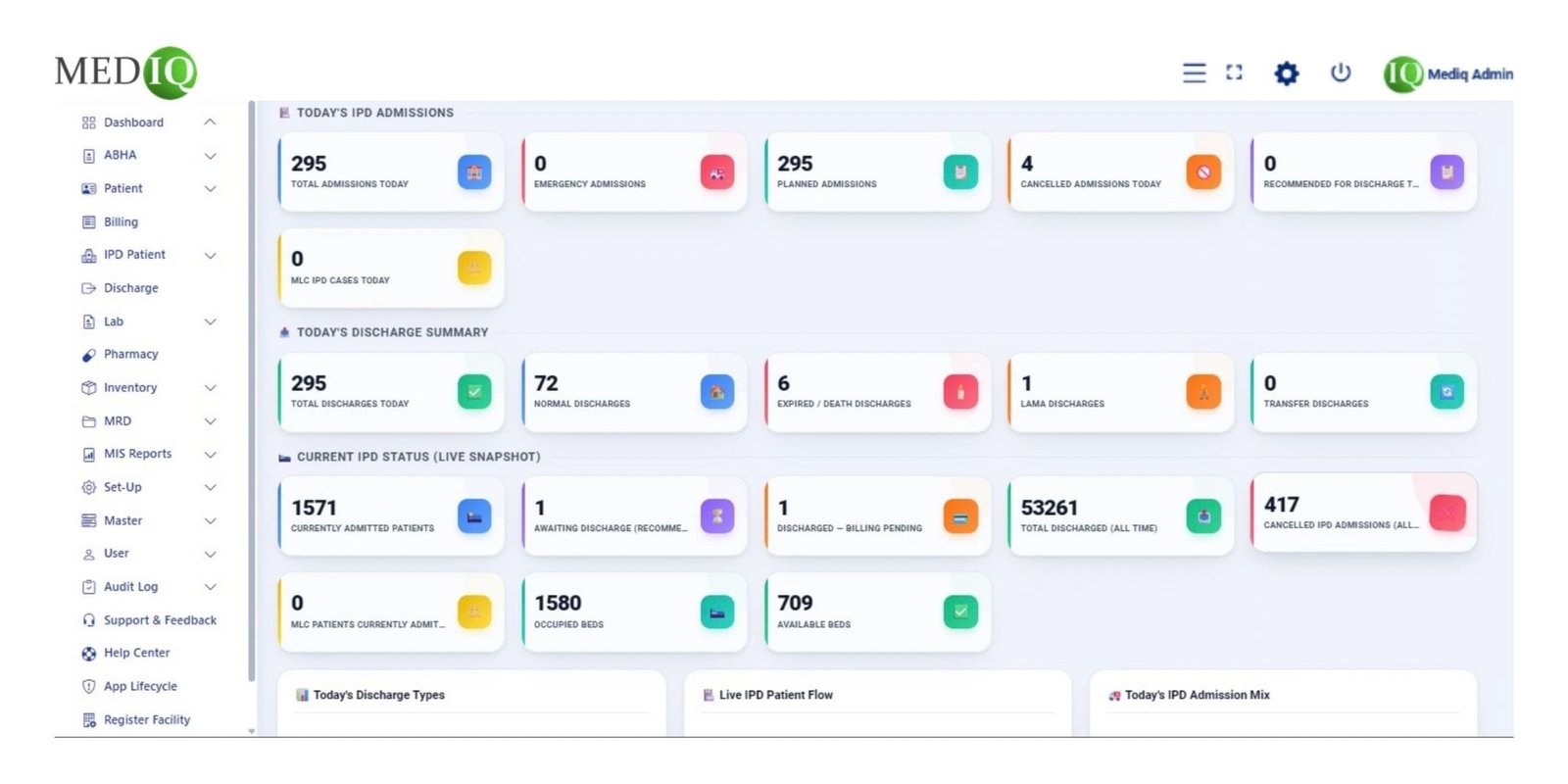Screen dimensions: 1568x784
Task: Collapse the Dashboard menu chevron
Action: 210,122
